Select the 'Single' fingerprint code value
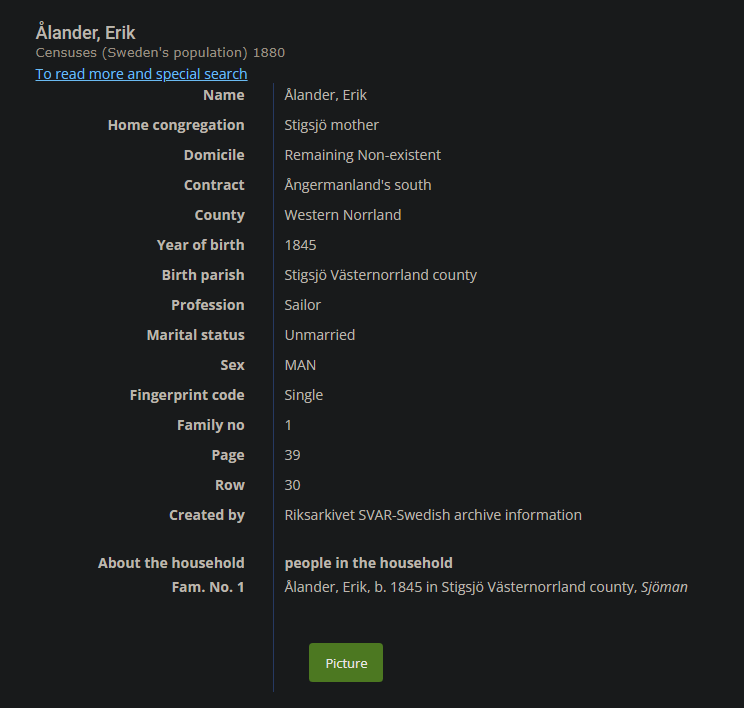The width and height of the screenshot is (744, 708). [303, 395]
